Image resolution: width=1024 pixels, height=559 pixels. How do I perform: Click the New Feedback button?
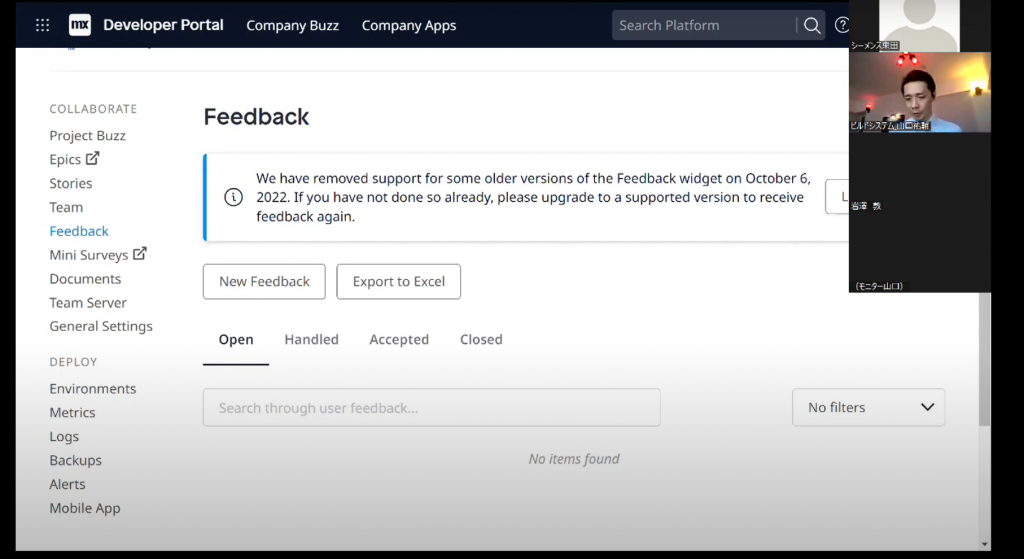(x=264, y=282)
